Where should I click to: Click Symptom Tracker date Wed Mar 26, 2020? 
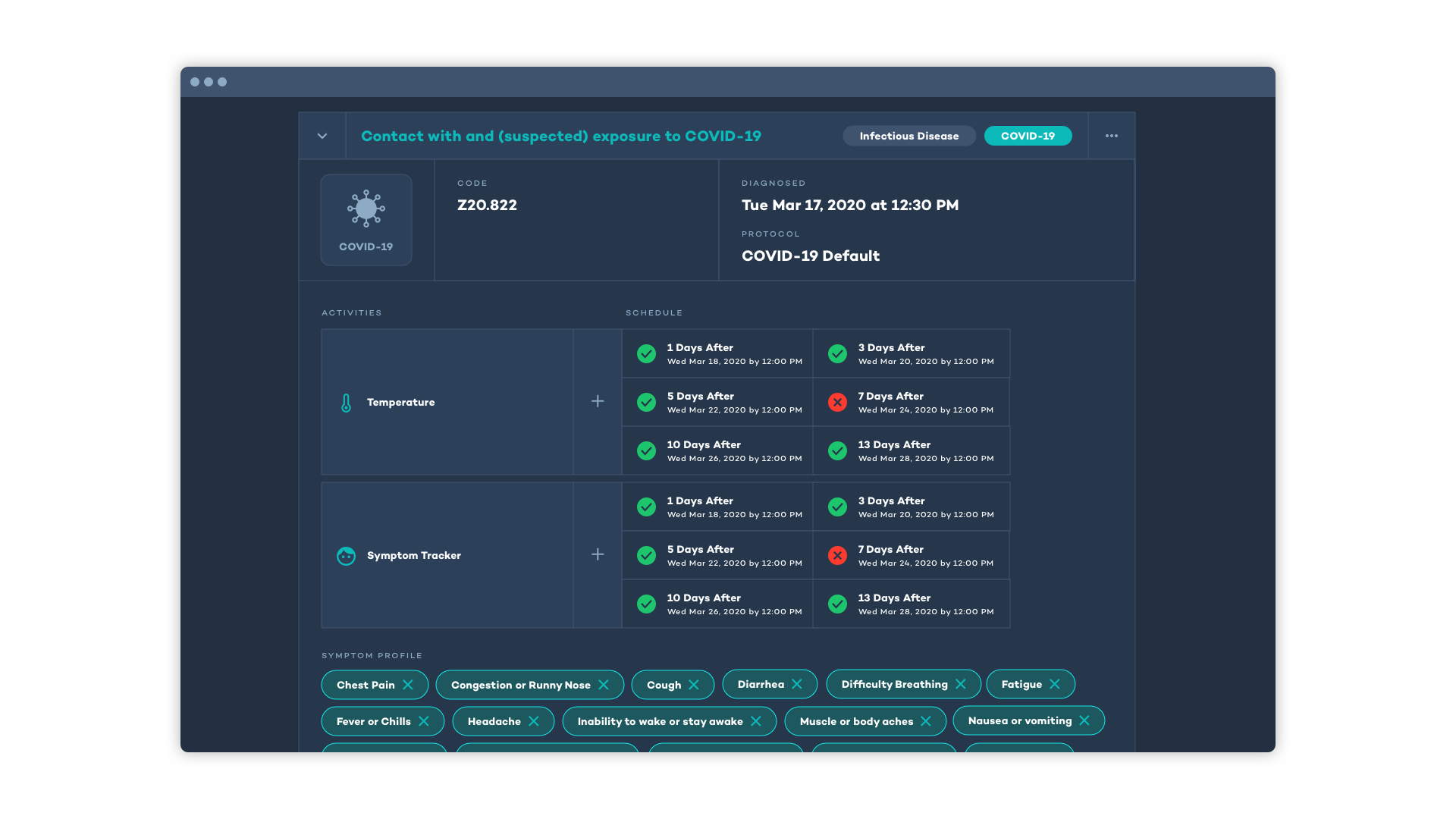coord(734,612)
